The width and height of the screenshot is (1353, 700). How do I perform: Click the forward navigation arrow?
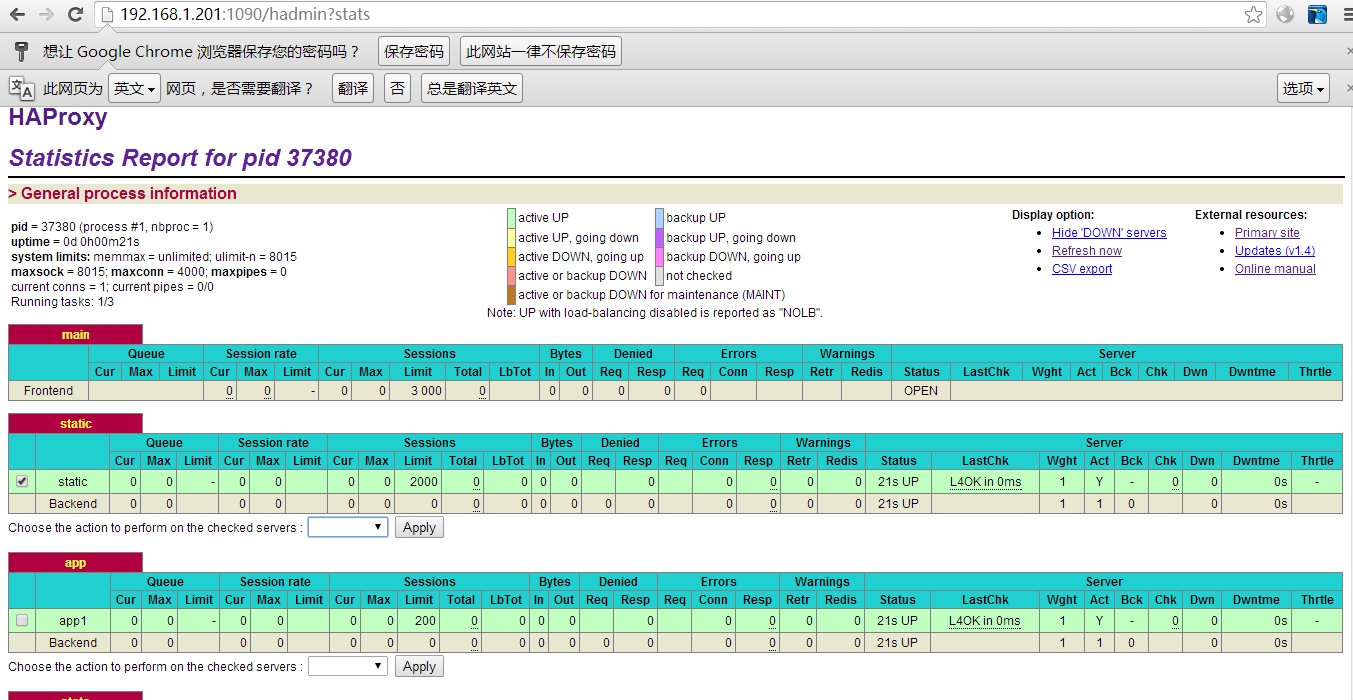pos(47,15)
